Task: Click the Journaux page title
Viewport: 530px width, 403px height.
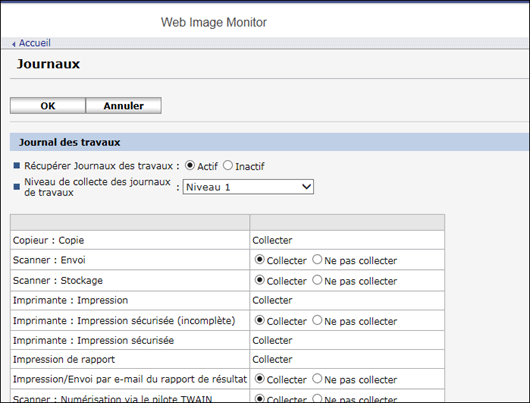Action: click(48, 64)
